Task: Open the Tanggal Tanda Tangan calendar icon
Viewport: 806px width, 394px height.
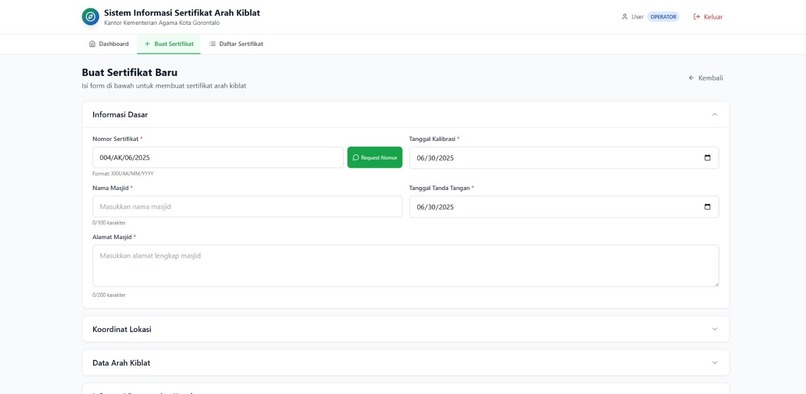Action: (x=707, y=207)
